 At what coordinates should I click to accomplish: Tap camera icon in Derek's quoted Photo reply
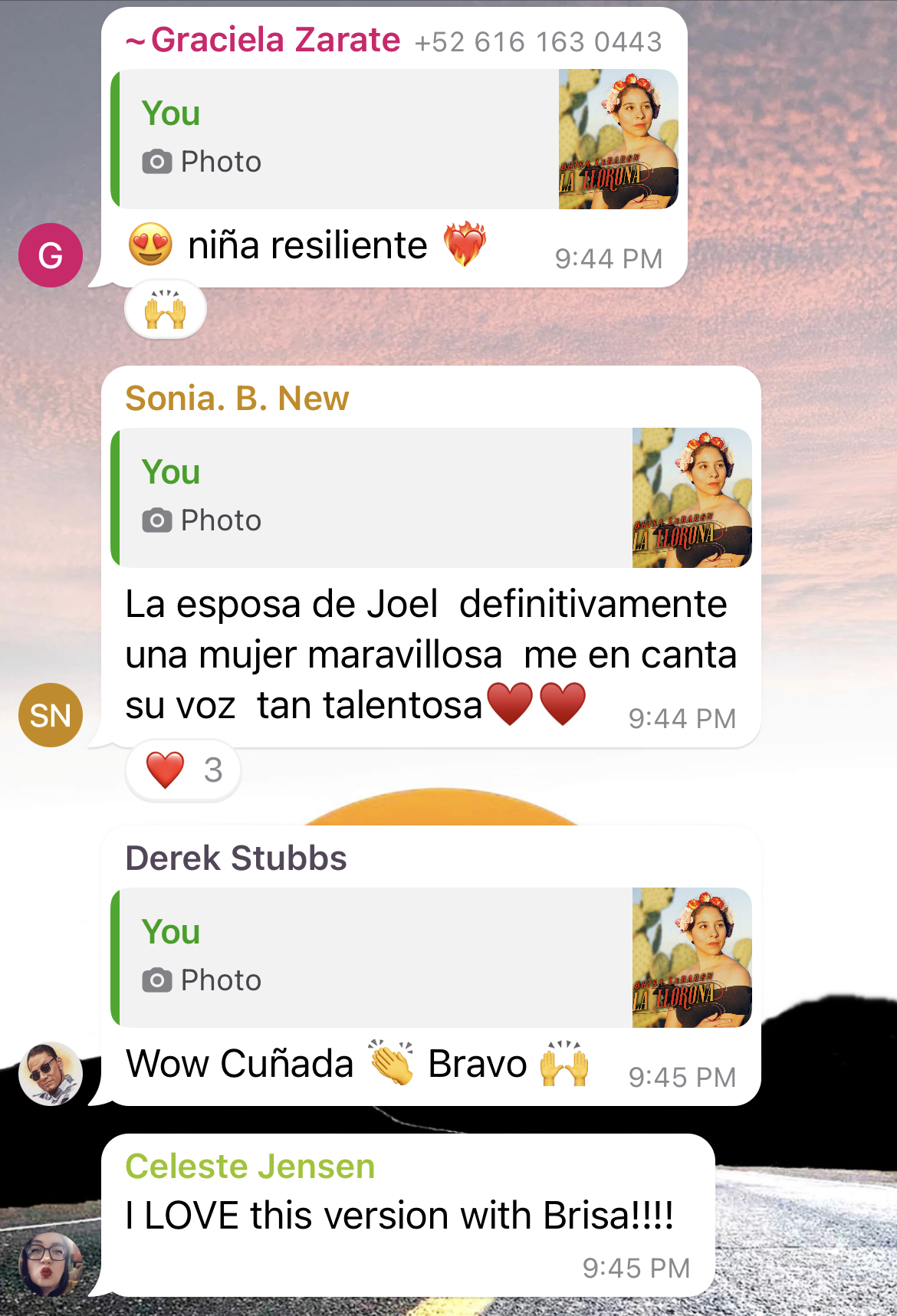[x=157, y=981]
